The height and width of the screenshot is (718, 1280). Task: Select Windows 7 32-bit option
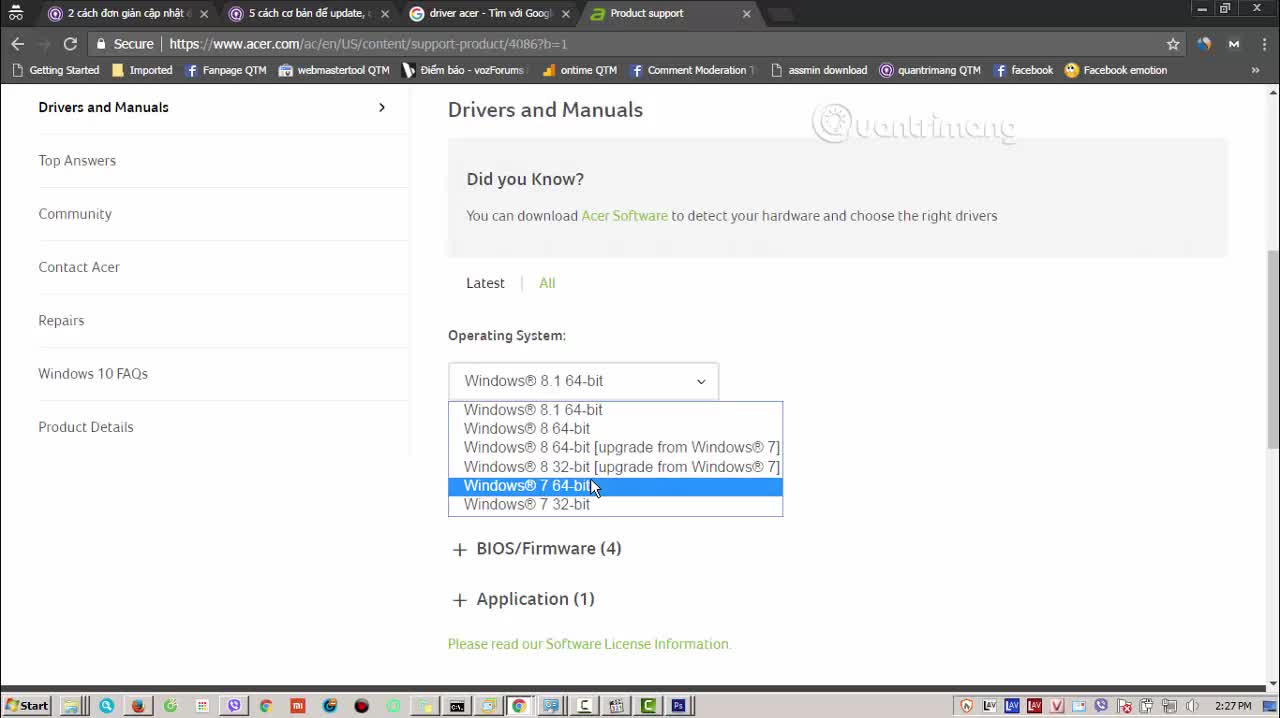(x=615, y=505)
